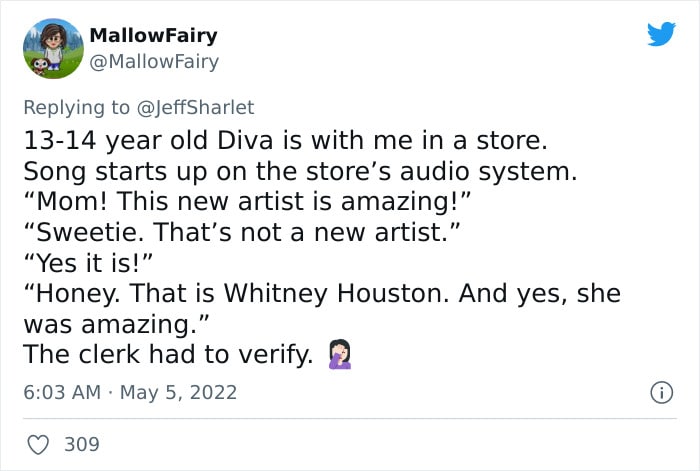Click the facepalm emoji in the tweet

pyautogui.click(x=340, y=354)
